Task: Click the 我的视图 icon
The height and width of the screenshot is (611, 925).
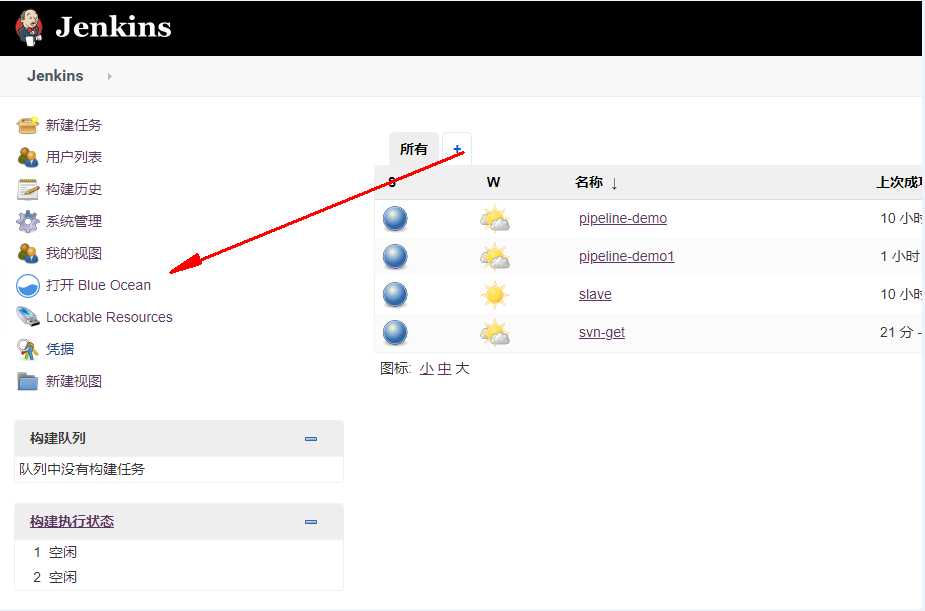Action: click(x=27, y=253)
